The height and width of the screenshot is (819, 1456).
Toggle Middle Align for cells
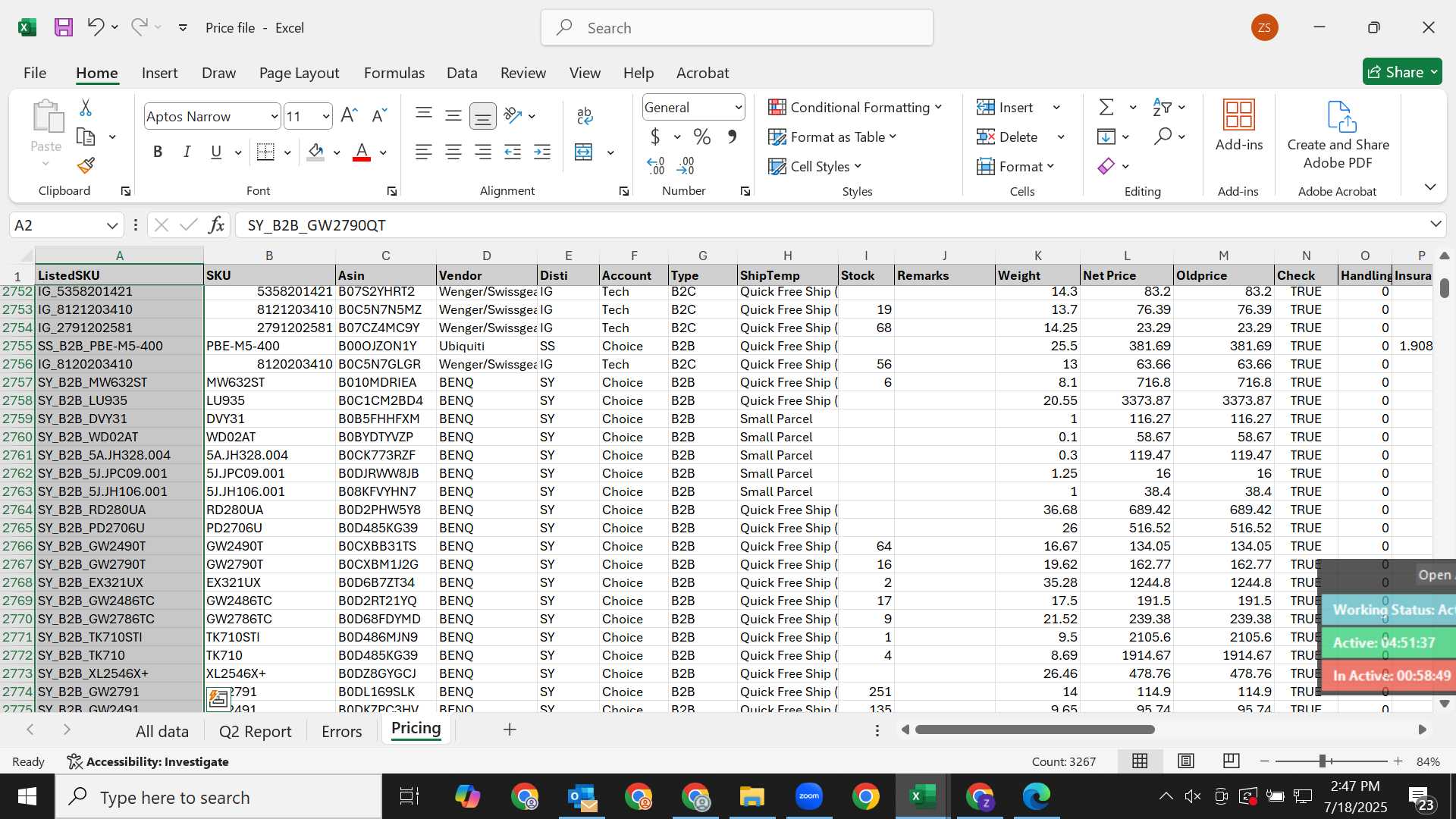[x=453, y=115]
